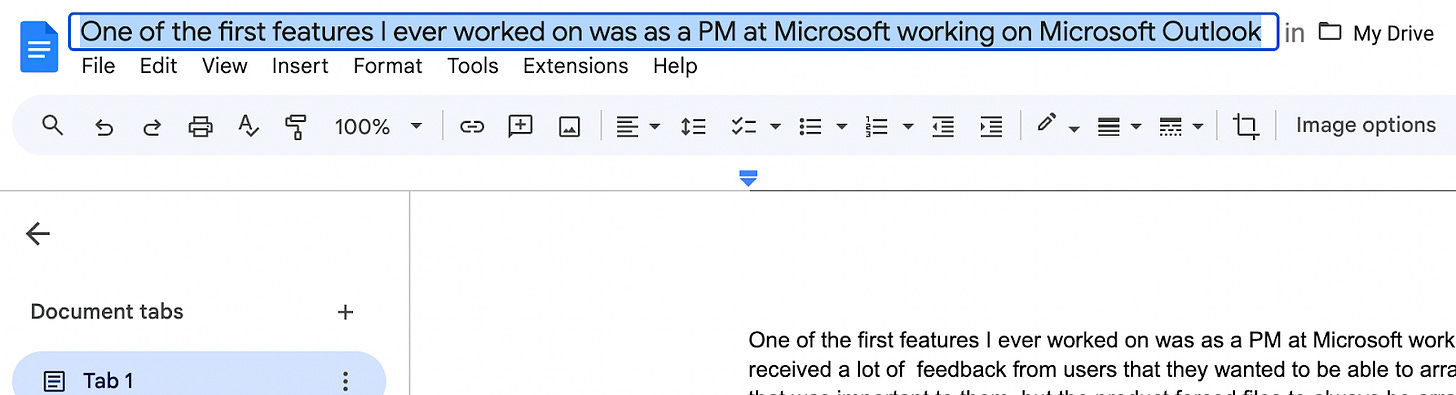The width and height of the screenshot is (1456, 395).
Task: Click the Undo arrow icon
Action: (x=103, y=127)
